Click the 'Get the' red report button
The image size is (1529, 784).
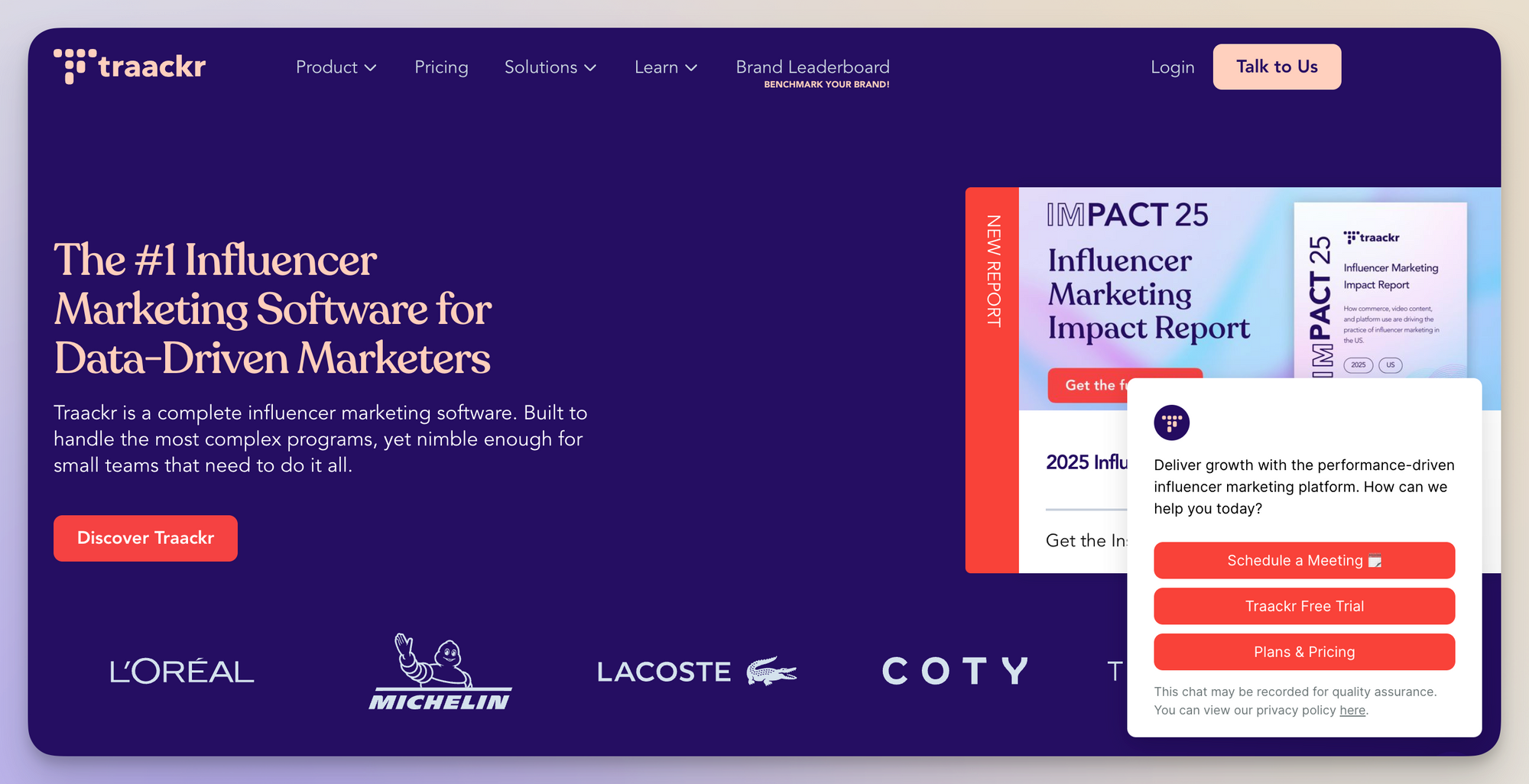tap(1088, 386)
